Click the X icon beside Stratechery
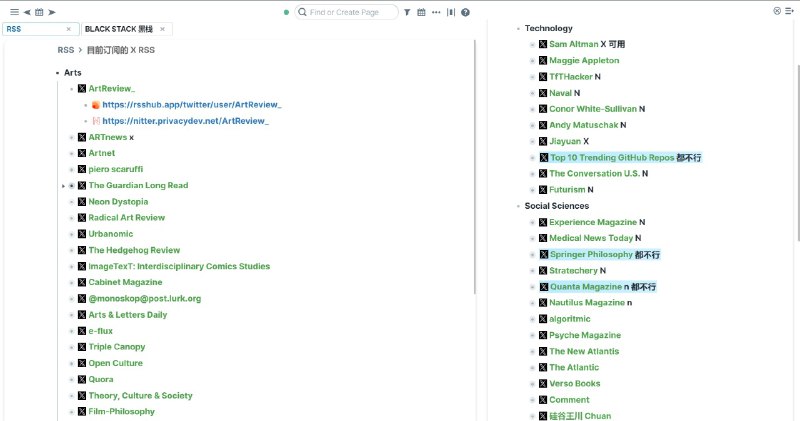Viewport: 800px width, 421px height. (x=543, y=270)
